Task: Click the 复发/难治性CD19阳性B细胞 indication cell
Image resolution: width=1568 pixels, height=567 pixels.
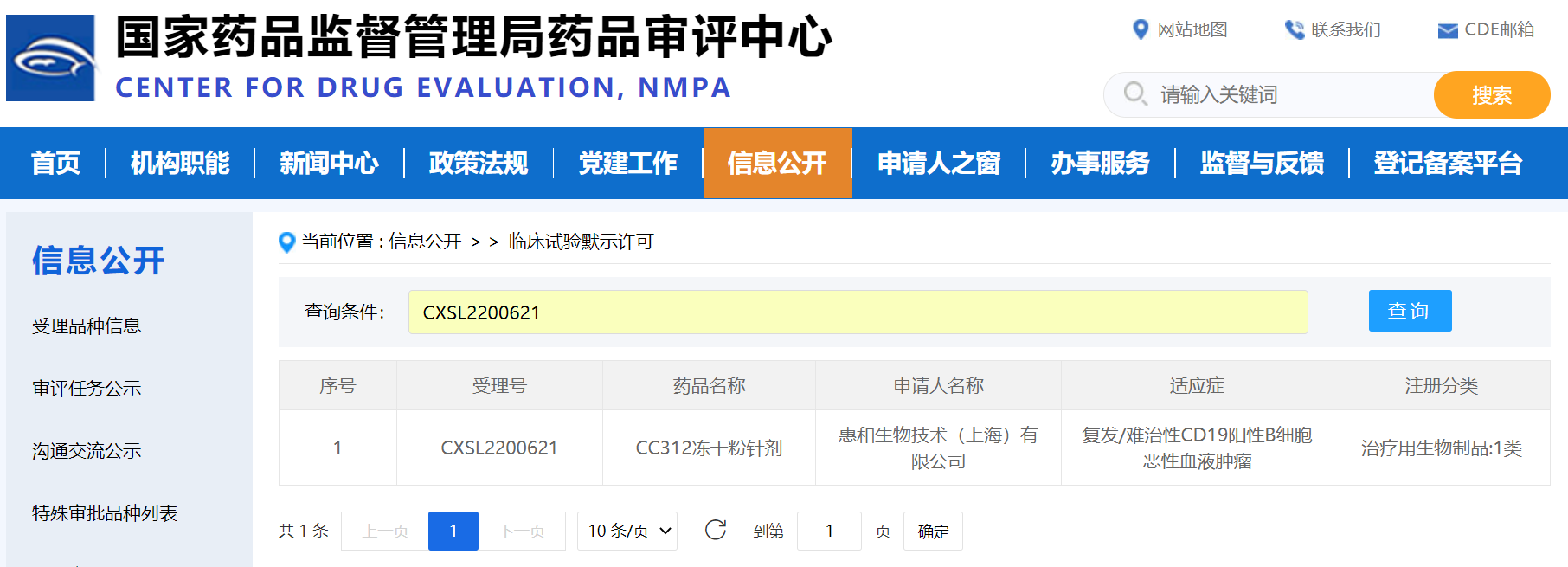Action: 1197,448
